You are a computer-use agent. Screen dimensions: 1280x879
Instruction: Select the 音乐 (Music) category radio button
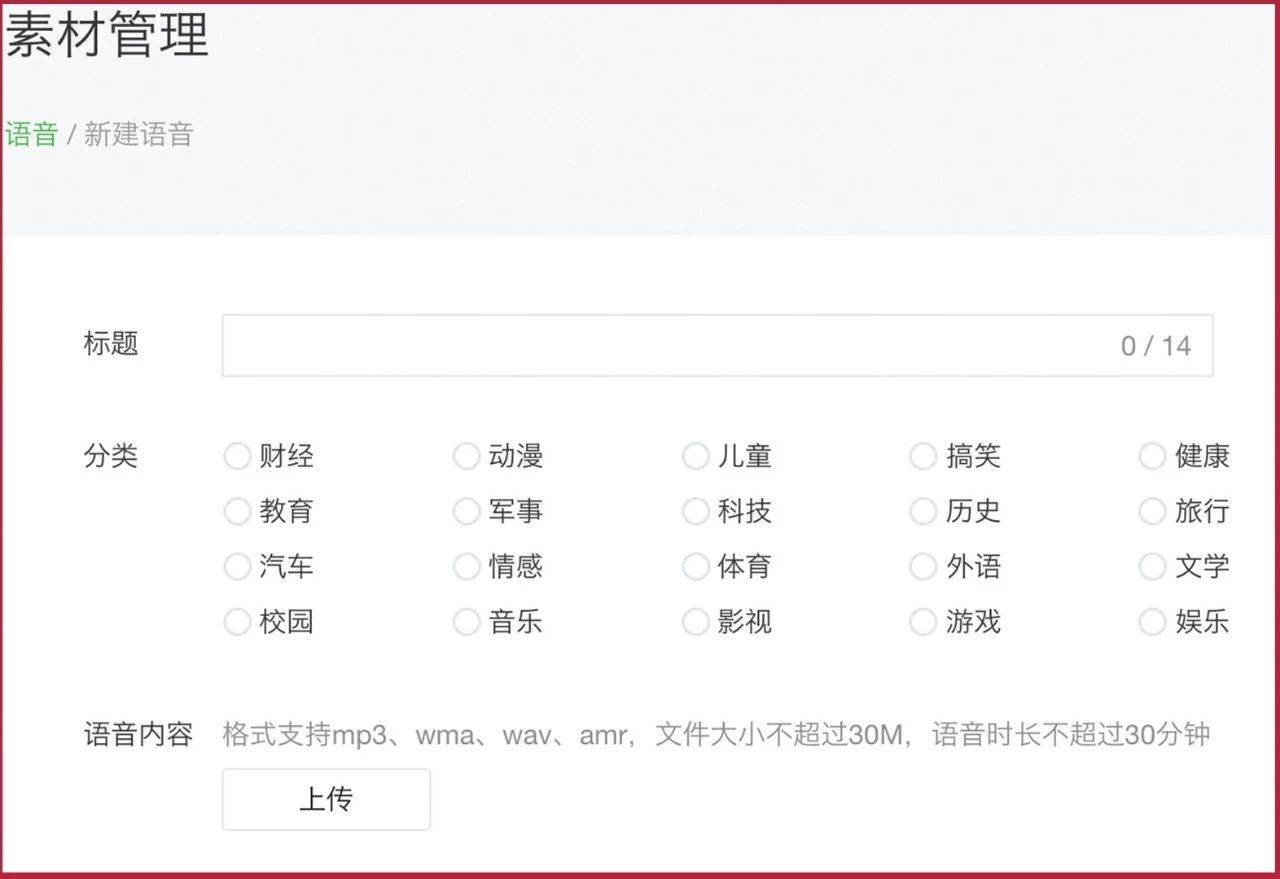(x=466, y=621)
